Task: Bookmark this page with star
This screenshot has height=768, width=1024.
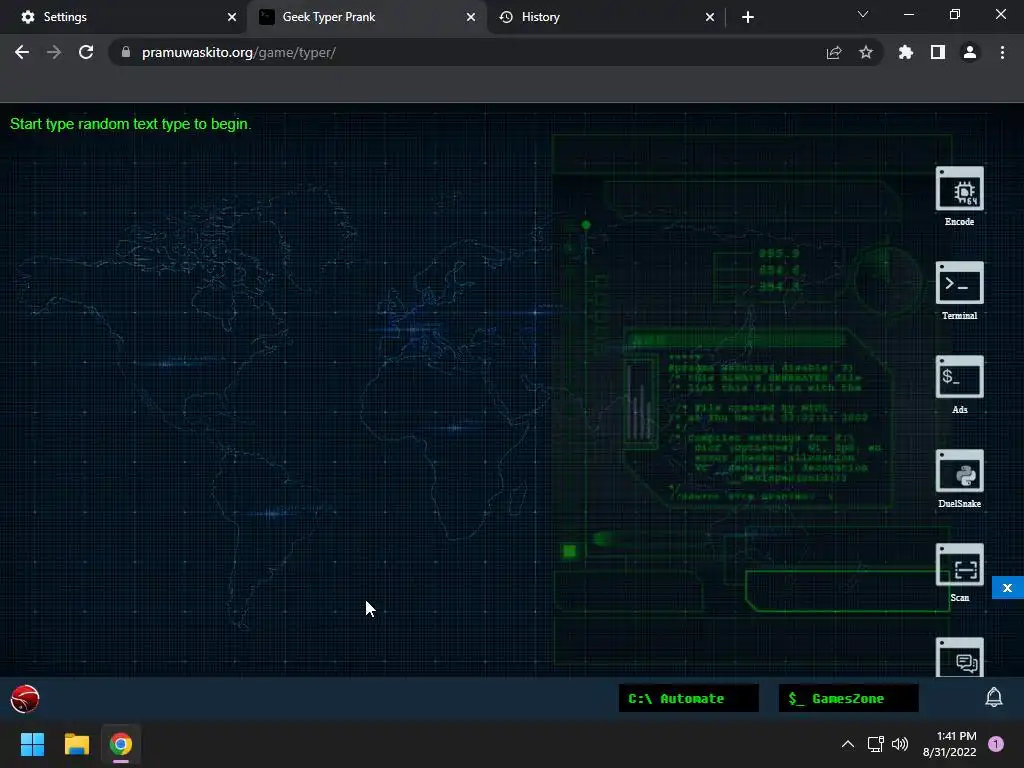Action: tap(866, 52)
